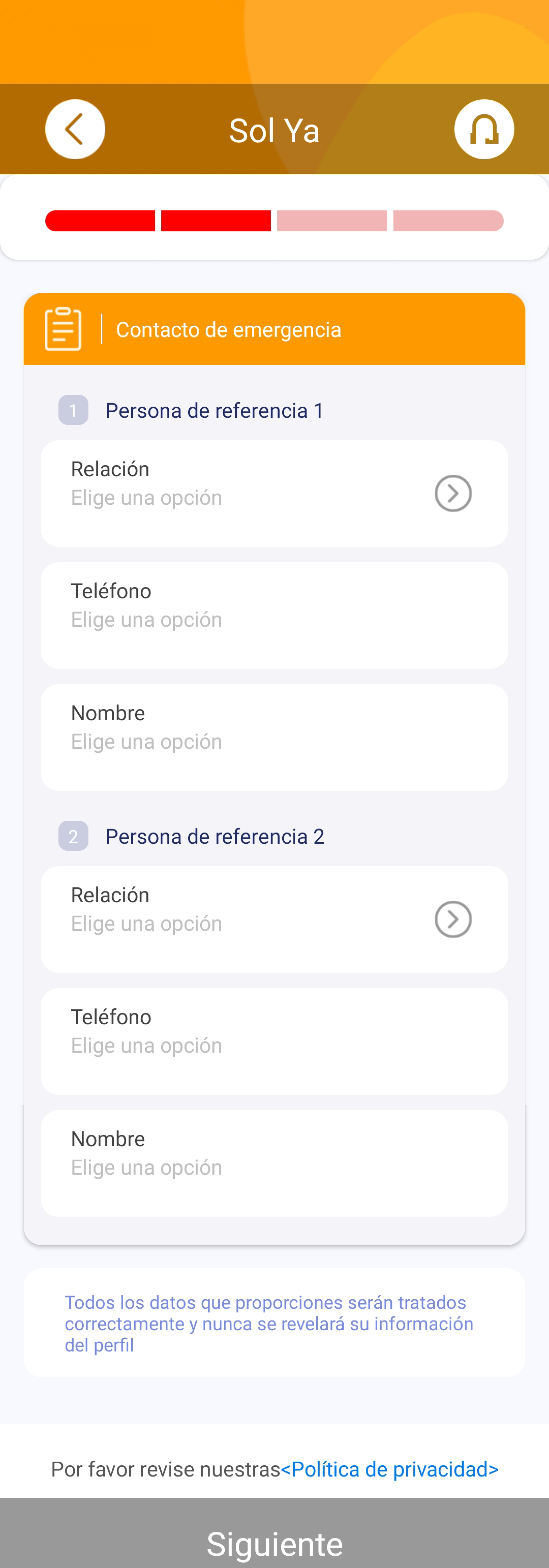Click the third light pink progress segment
This screenshot has width=549, height=1568.
(332, 221)
